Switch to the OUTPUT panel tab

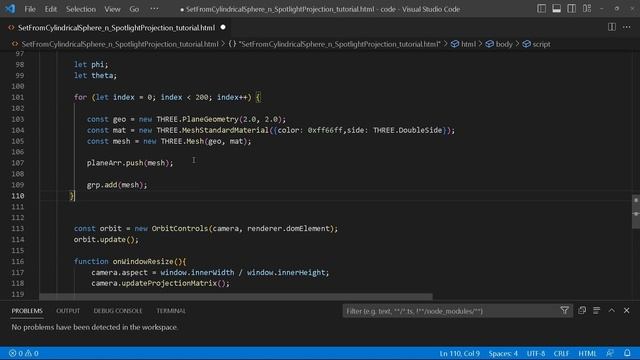click(68, 311)
